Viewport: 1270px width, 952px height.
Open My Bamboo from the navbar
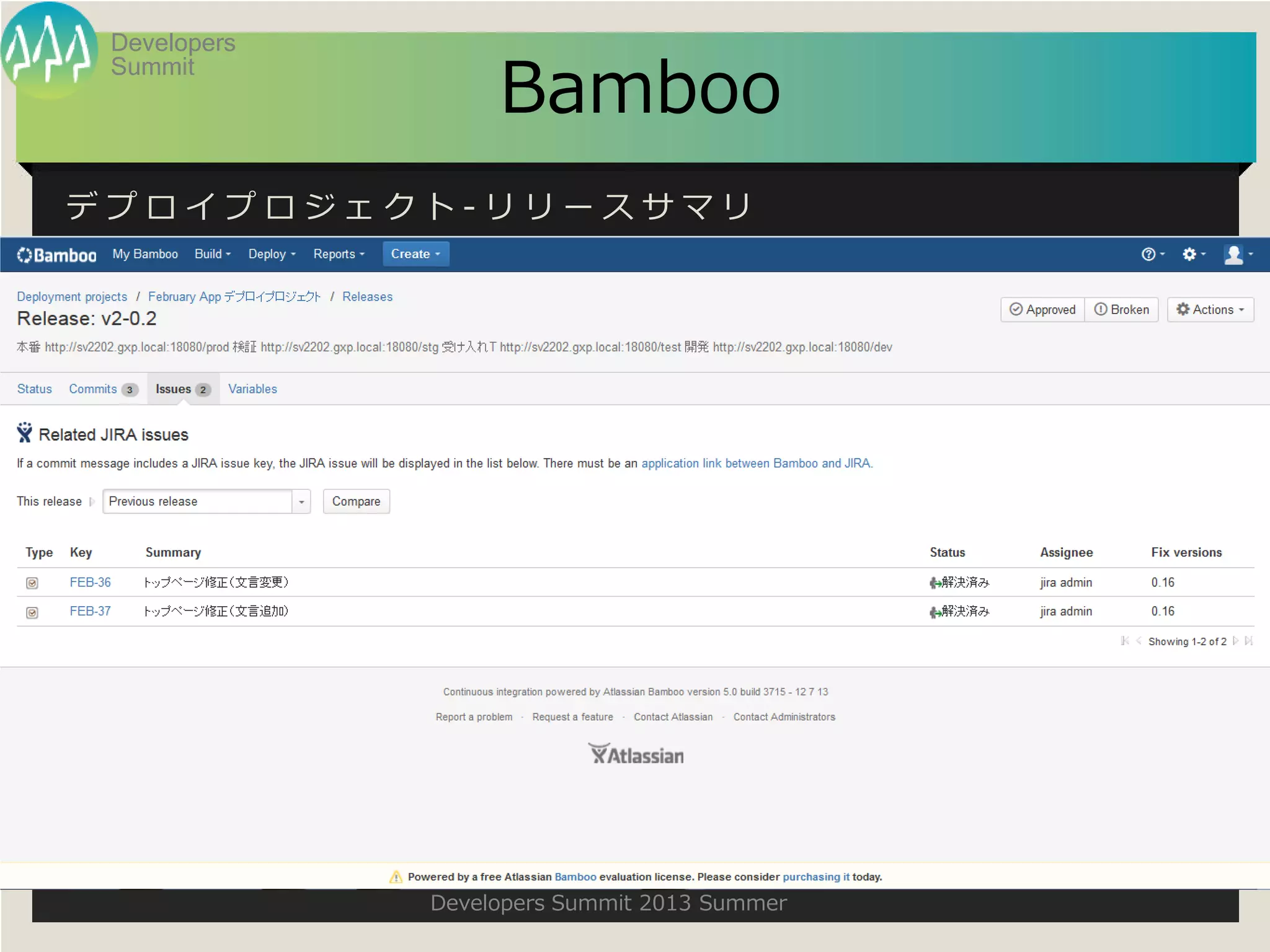point(145,254)
